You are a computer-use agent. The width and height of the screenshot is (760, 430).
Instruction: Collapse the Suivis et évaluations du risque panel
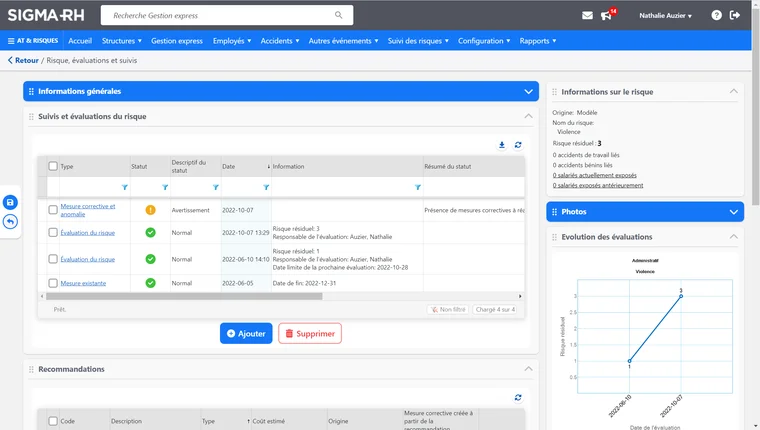[528, 116]
